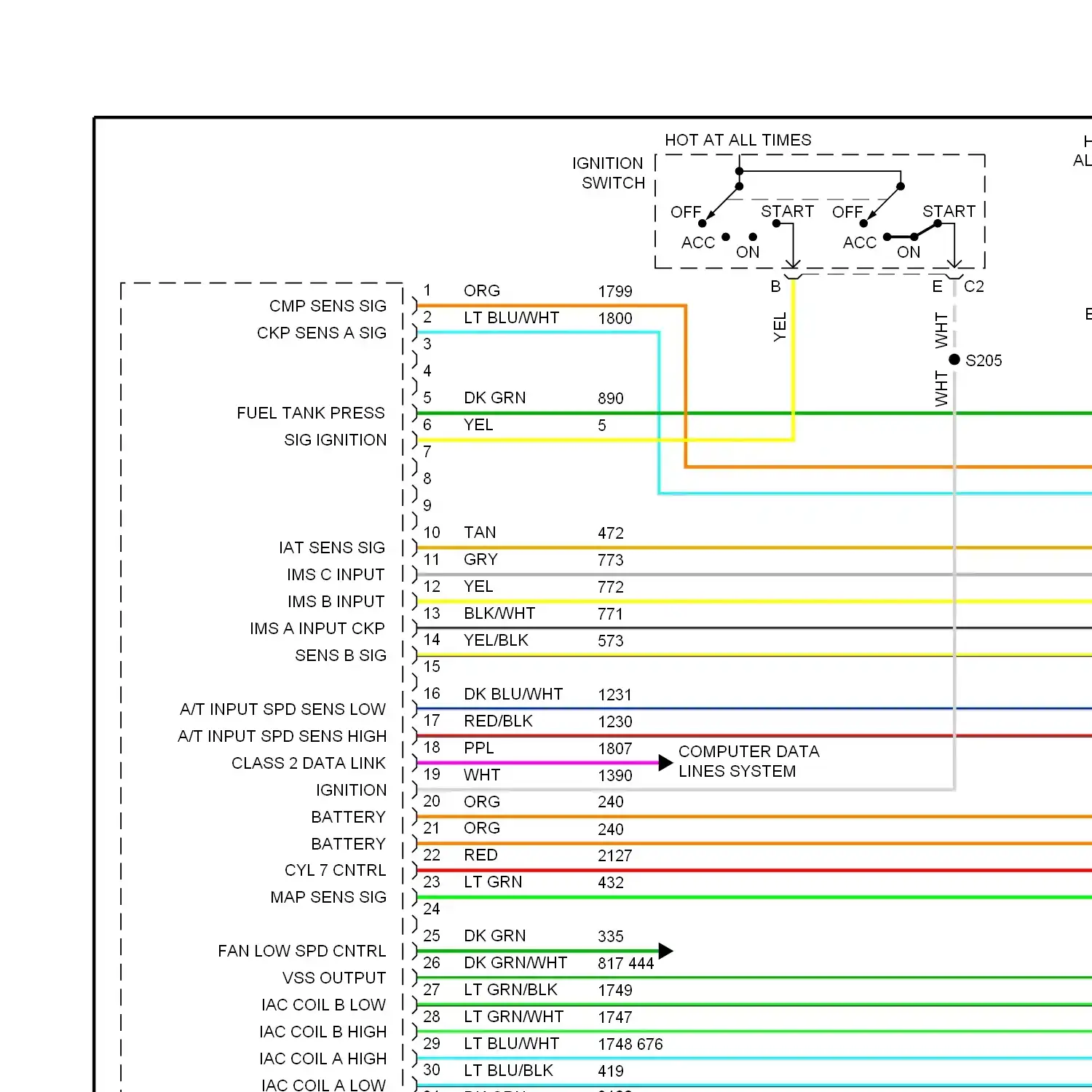
Task: Click LT GRN wire color on pin 23
Action: [493, 882]
